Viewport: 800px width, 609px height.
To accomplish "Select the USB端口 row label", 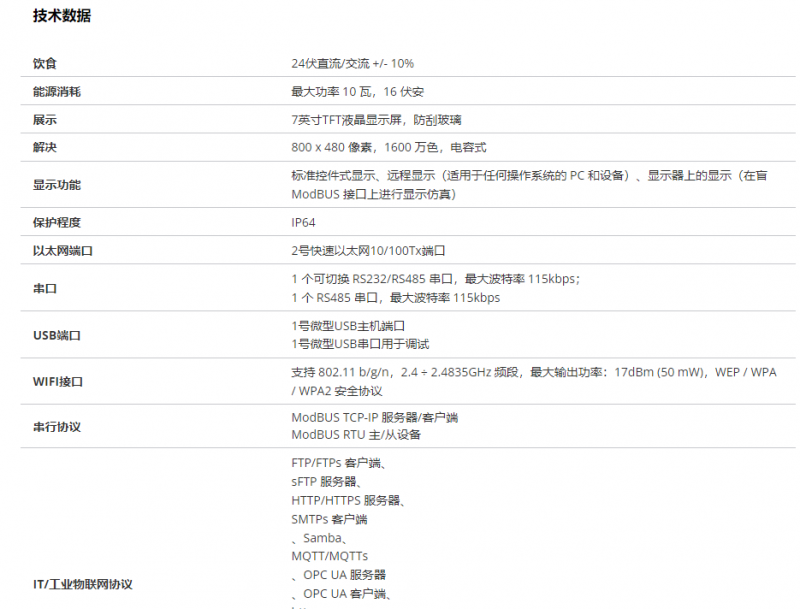I will [57, 335].
